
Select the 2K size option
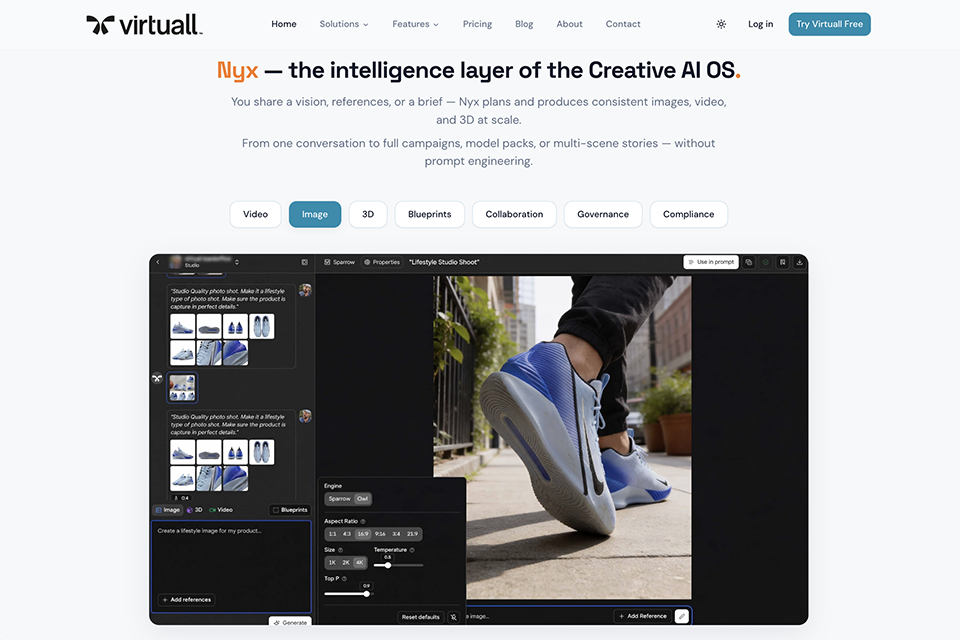click(346, 562)
